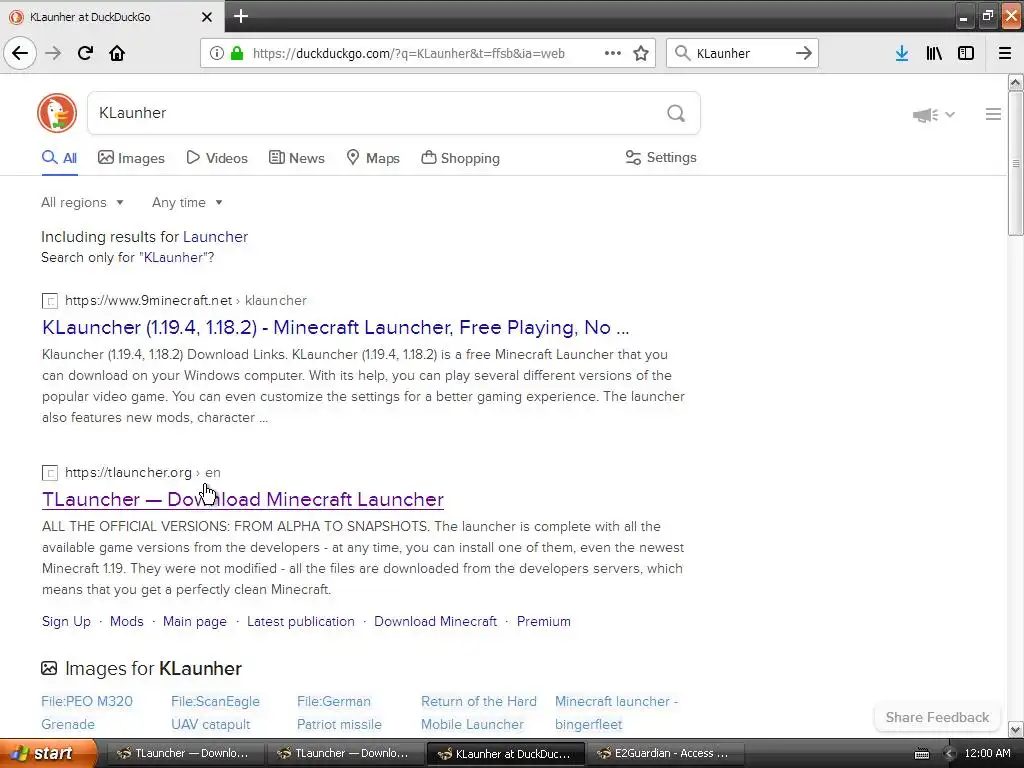Click the keyboard icon in system tray

[x=921, y=754]
